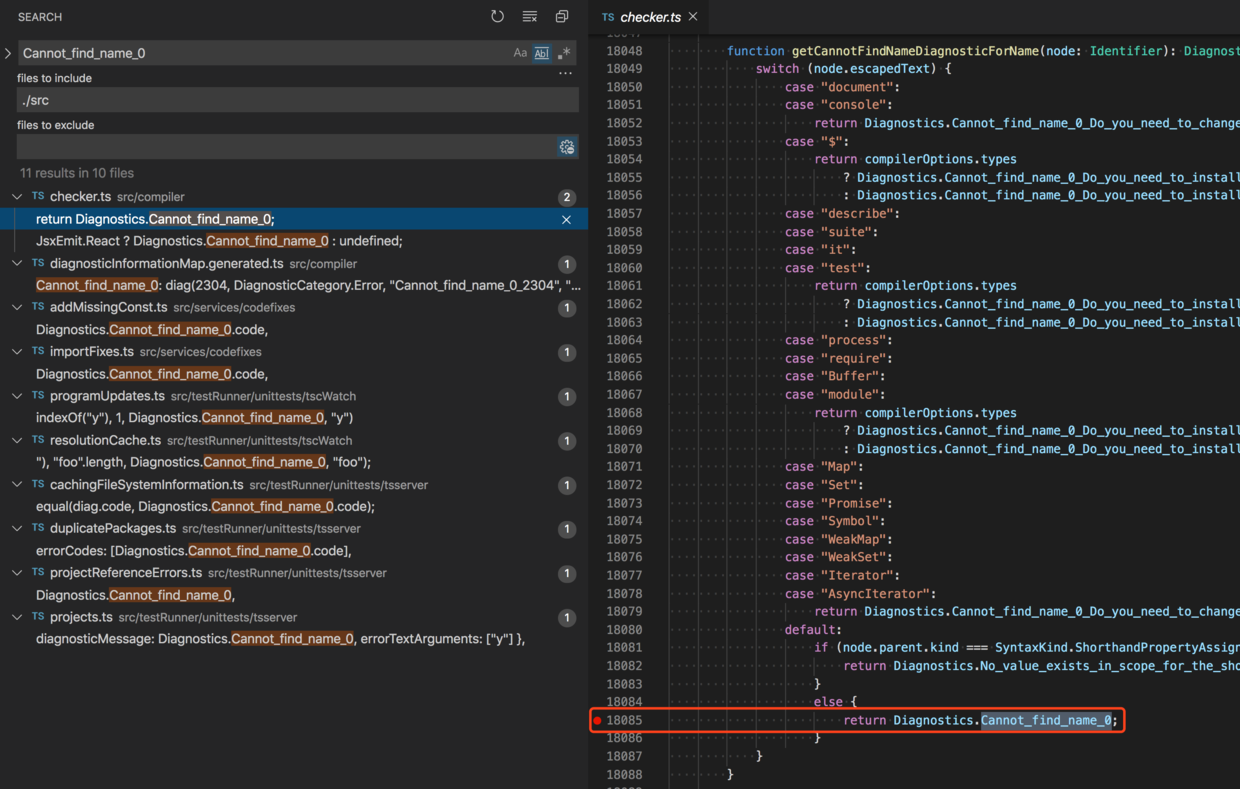Screen dimensions: 1240x789
Task: Refresh the search results
Action: [x=497, y=17]
